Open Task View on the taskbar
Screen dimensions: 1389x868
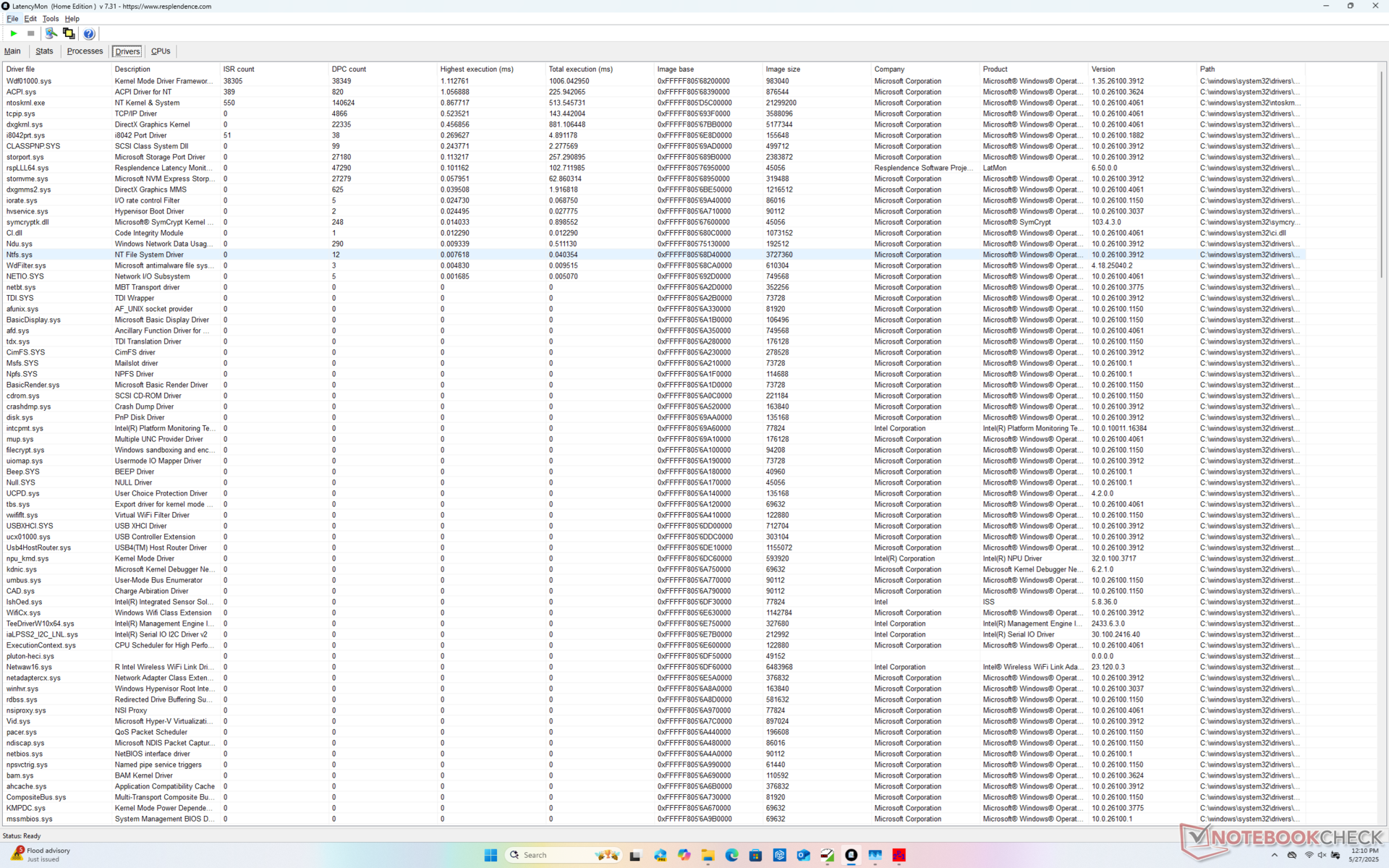[635, 855]
